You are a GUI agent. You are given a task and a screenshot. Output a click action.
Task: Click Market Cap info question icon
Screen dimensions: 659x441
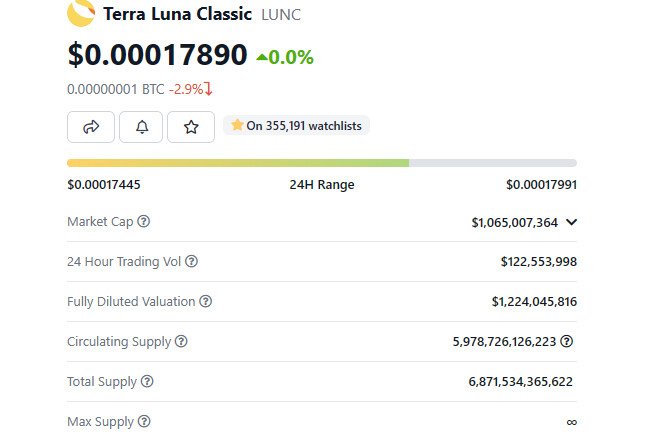coord(144,222)
